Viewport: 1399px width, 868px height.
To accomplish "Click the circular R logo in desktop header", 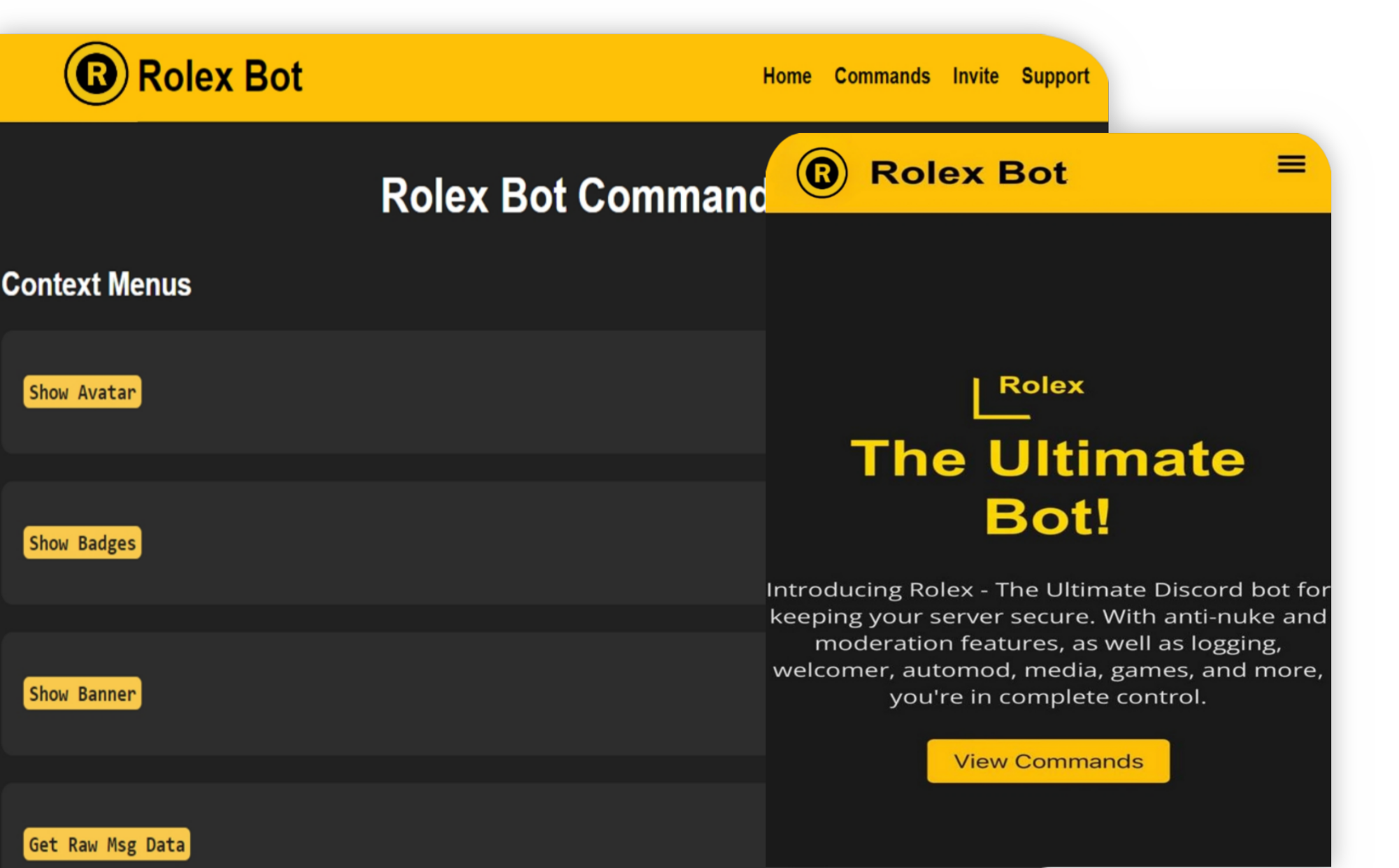I will (96, 74).
